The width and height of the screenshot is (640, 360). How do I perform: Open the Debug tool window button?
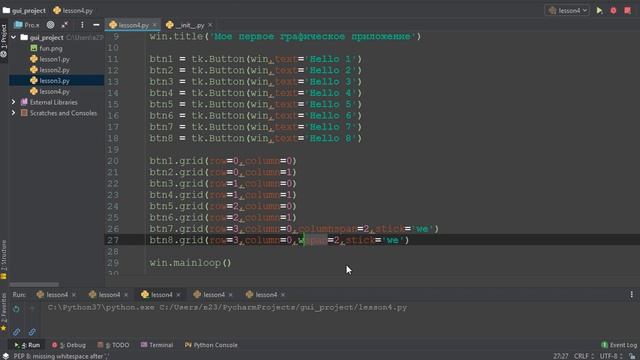pos(69,345)
